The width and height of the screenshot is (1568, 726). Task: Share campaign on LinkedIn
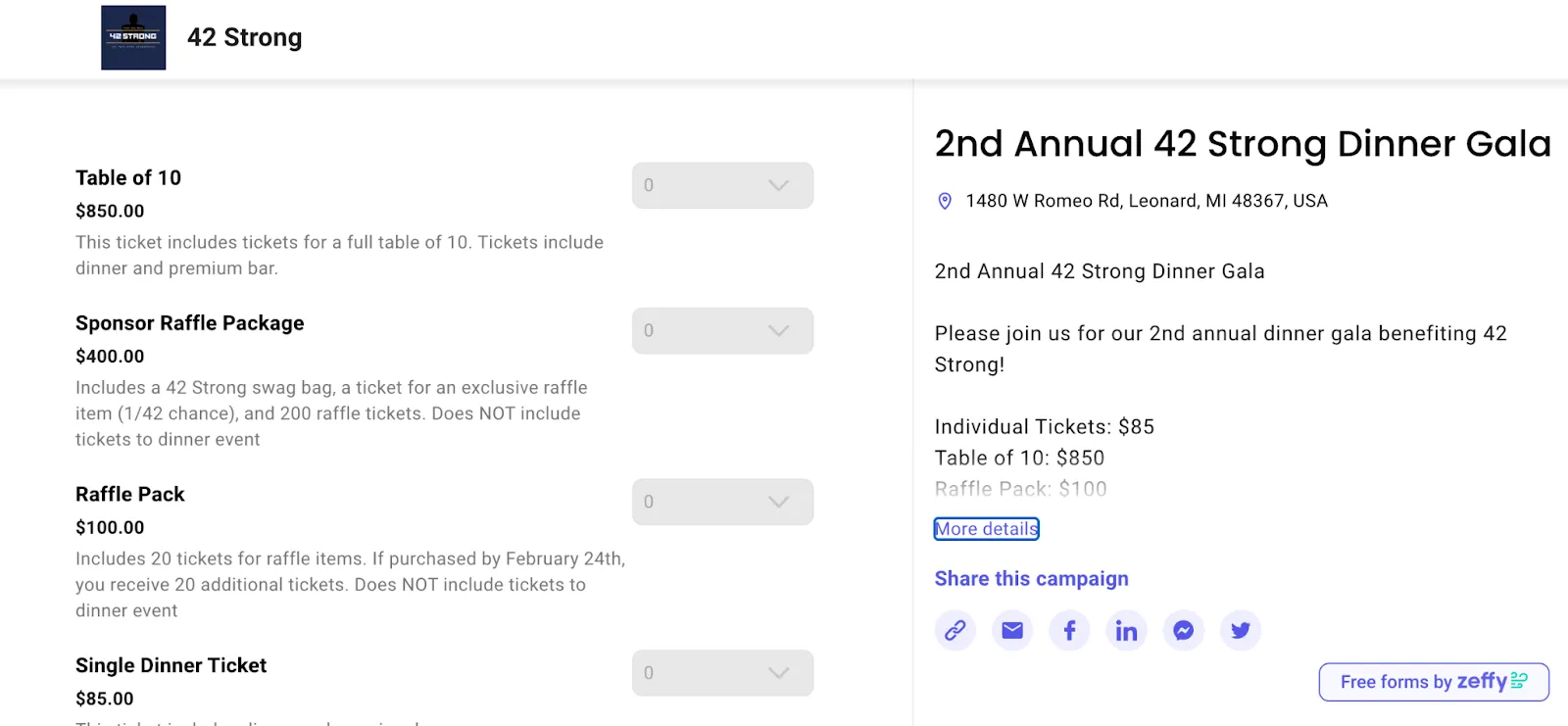[1126, 630]
